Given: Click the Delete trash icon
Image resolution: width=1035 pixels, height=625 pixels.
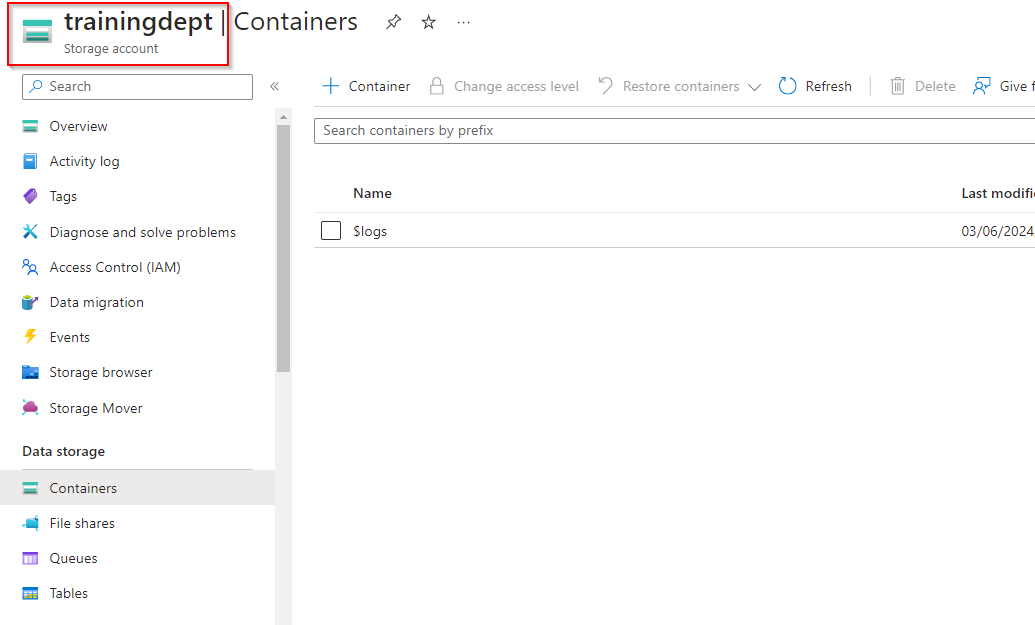Looking at the screenshot, I should (898, 86).
